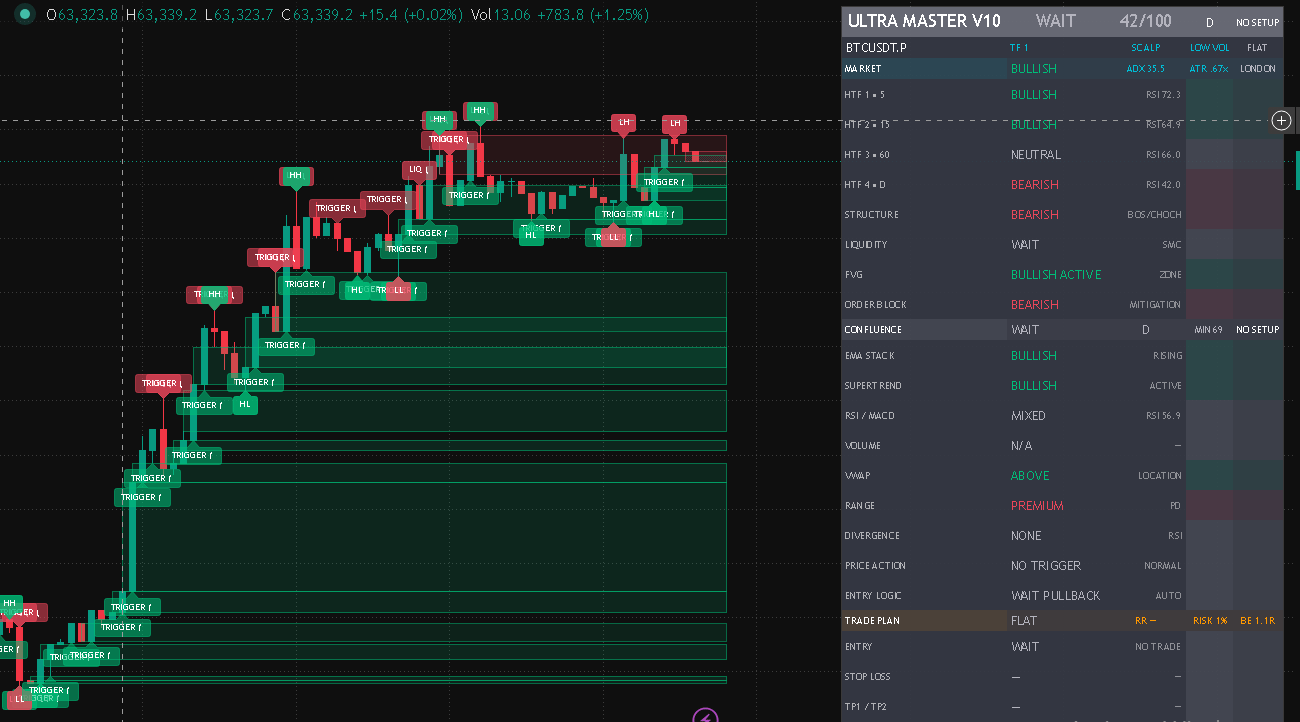Click the STRUCTURE row label
Viewport: 1300px width, 722px height.
pyautogui.click(x=871, y=215)
